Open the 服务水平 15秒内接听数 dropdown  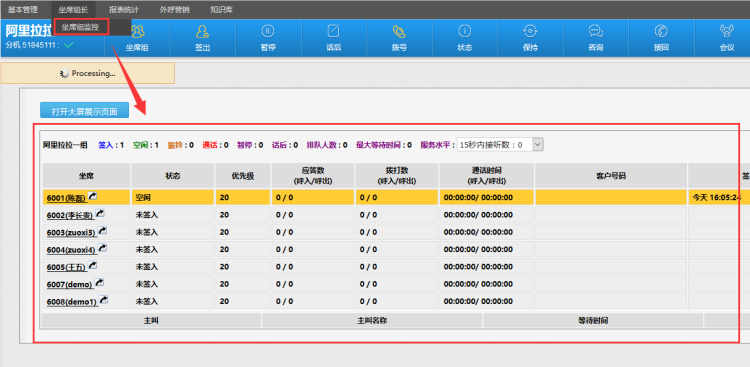(500, 145)
